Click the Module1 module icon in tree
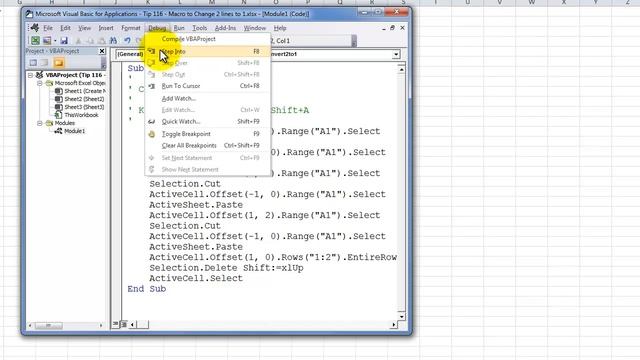Image resolution: width=640 pixels, height=360 pixels. coord(58,131)
